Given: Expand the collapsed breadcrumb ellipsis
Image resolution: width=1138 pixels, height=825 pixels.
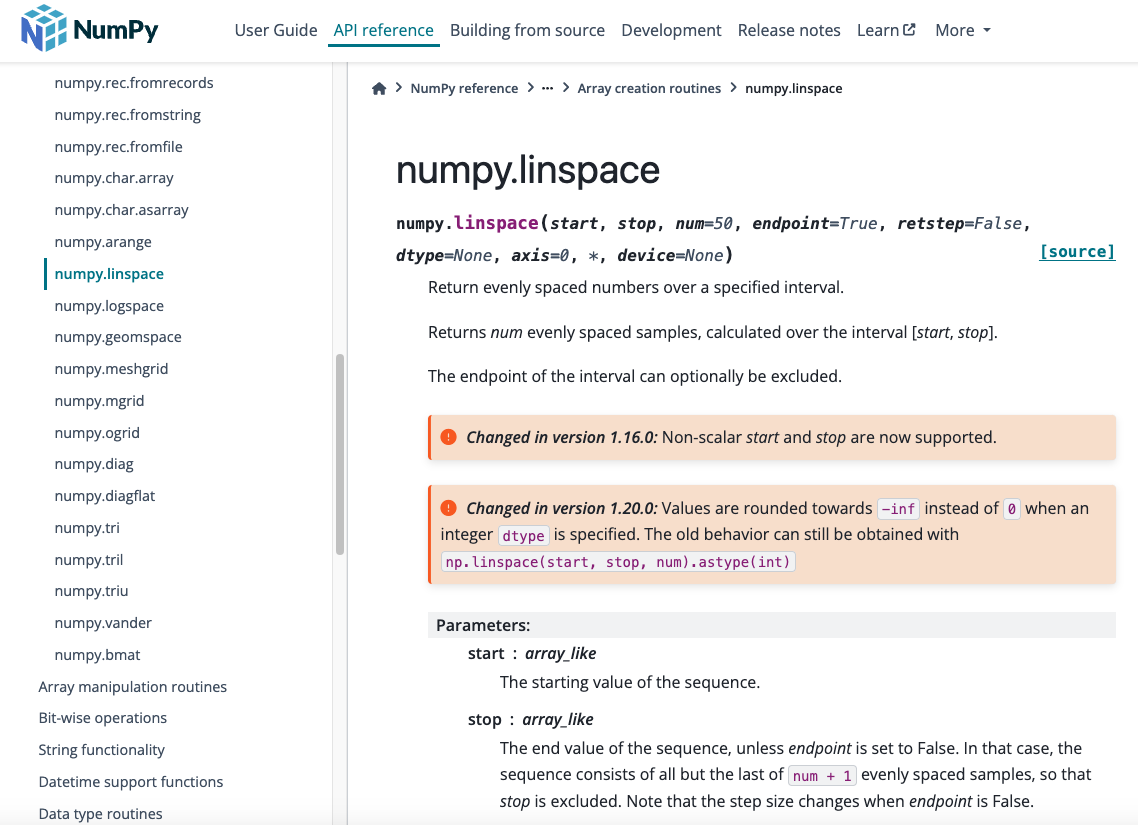Looking at the screenshot, I should pos(547,88).
